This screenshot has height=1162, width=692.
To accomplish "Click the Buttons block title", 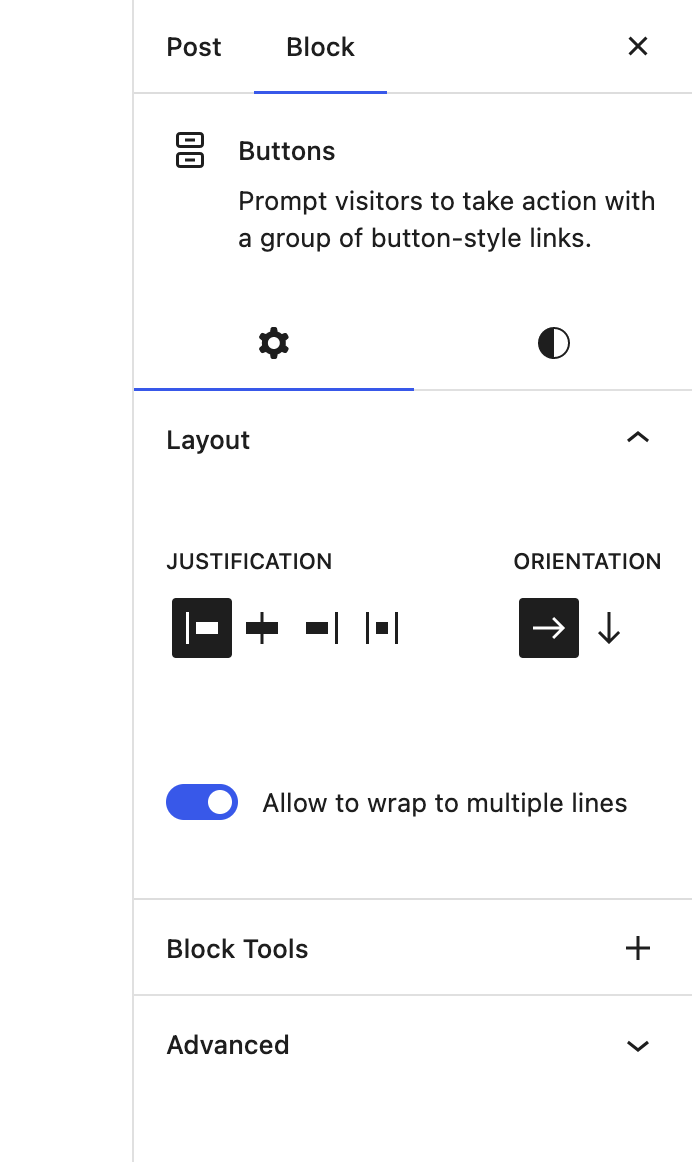I will (287, 151).
